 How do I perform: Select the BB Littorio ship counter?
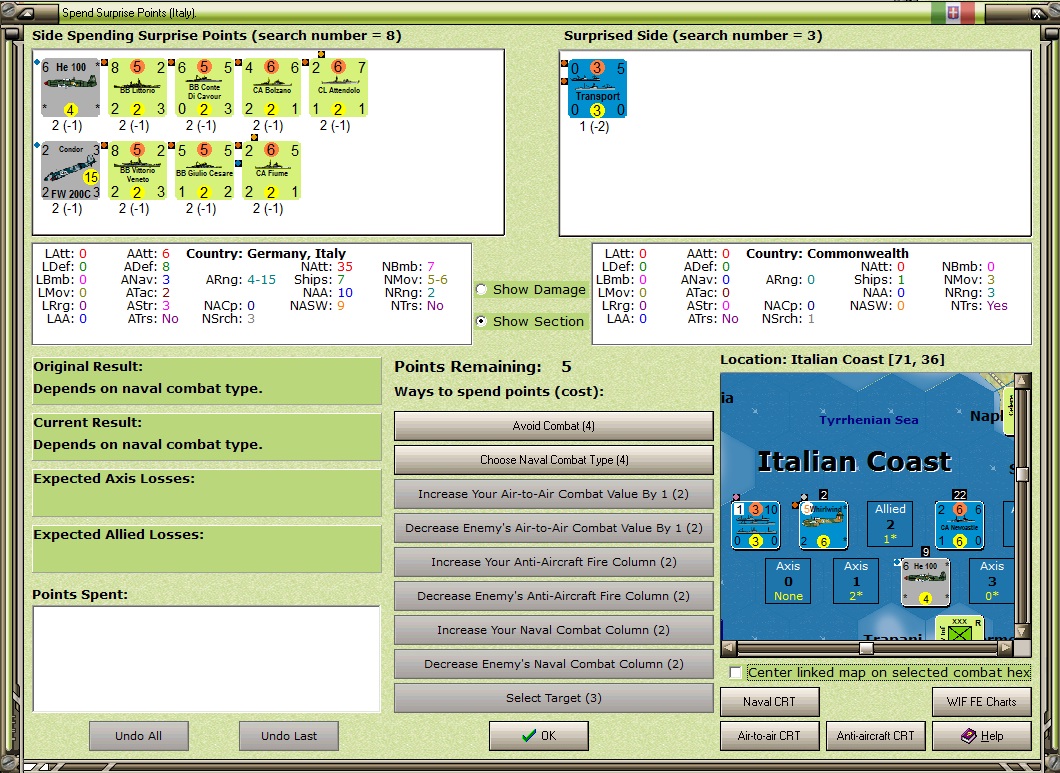point(138,88)
